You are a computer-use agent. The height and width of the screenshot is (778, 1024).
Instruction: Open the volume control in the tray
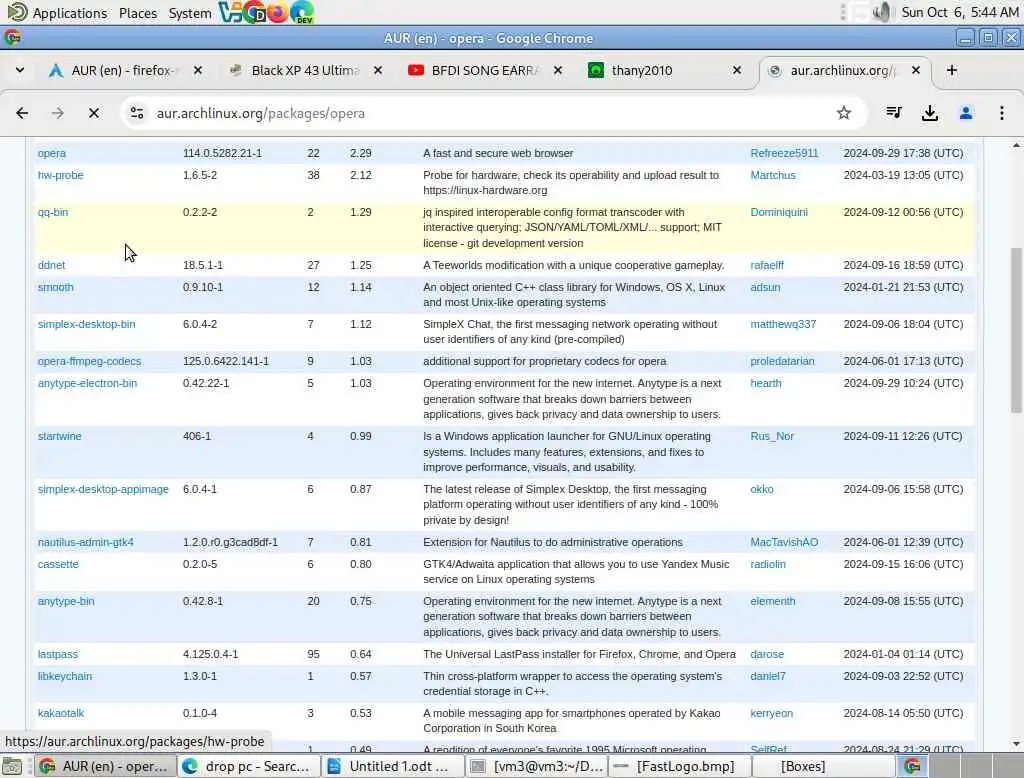882,12
